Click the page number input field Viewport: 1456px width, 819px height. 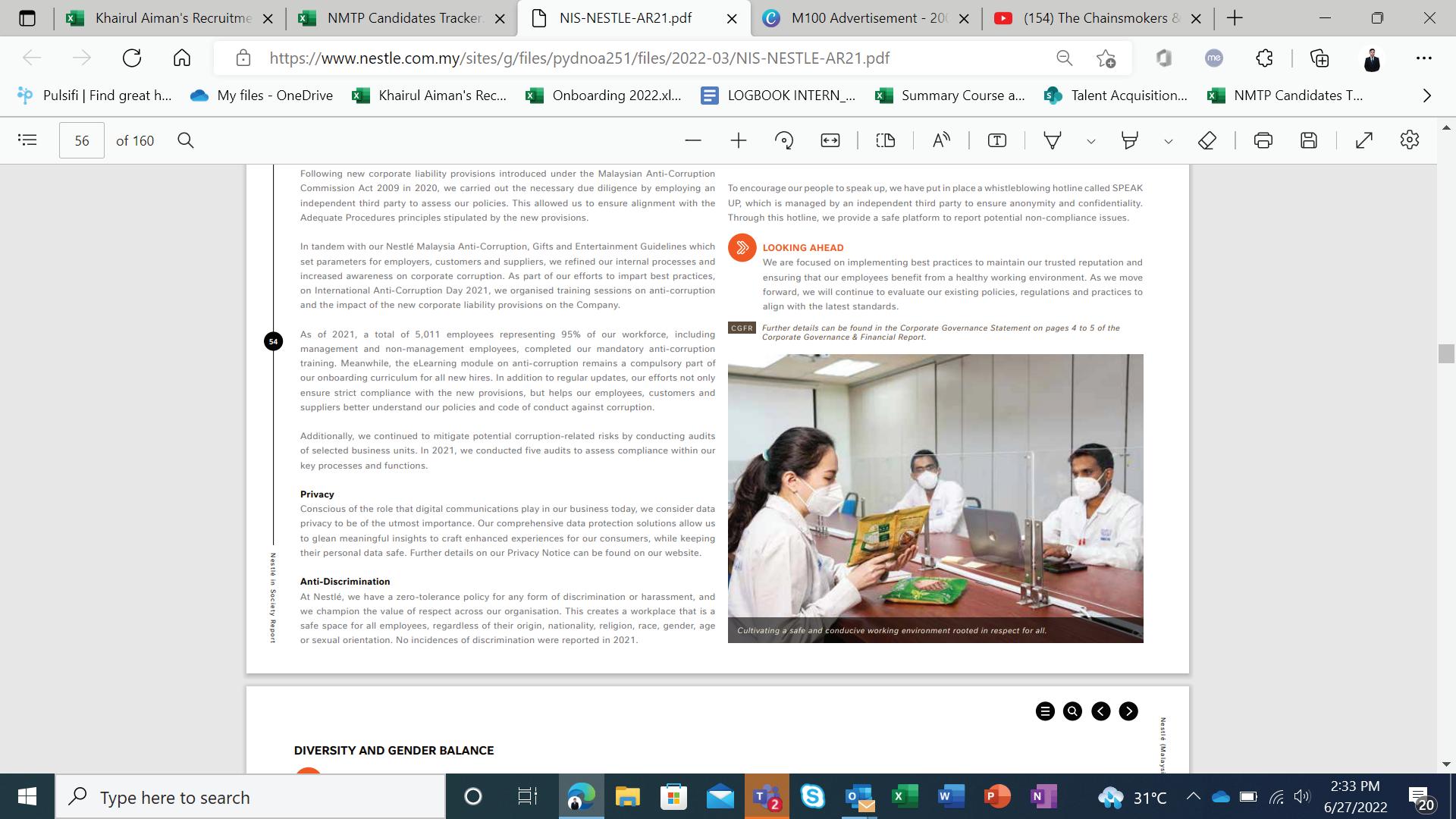(82, 140)
